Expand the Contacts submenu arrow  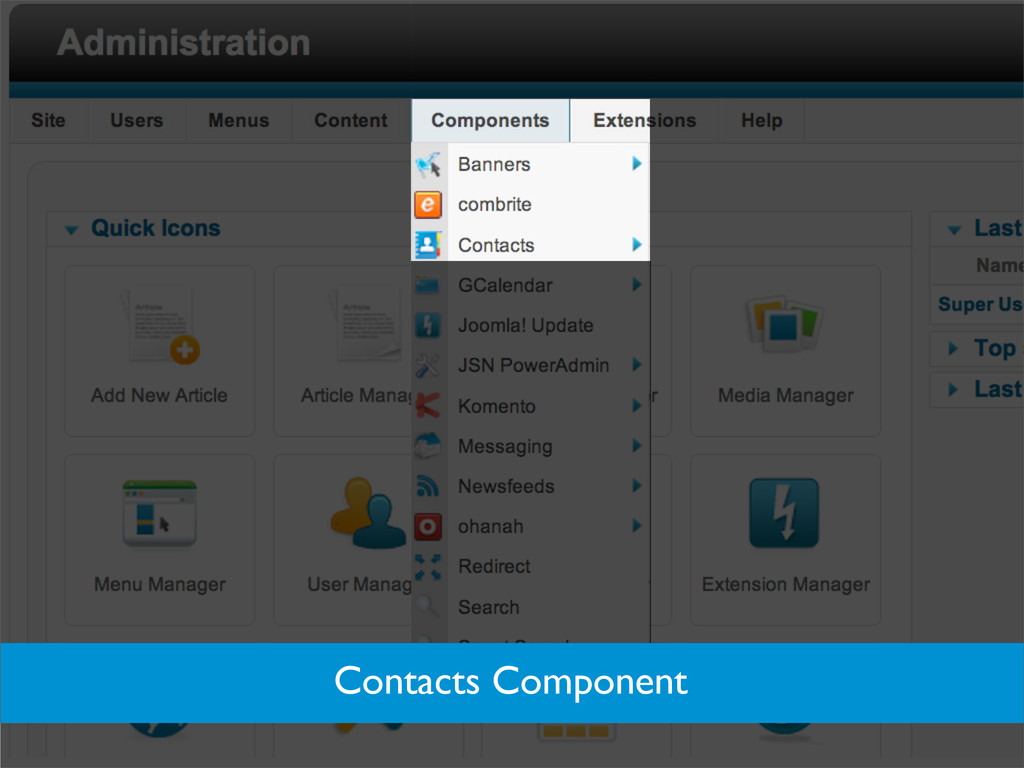coord(636,244)
